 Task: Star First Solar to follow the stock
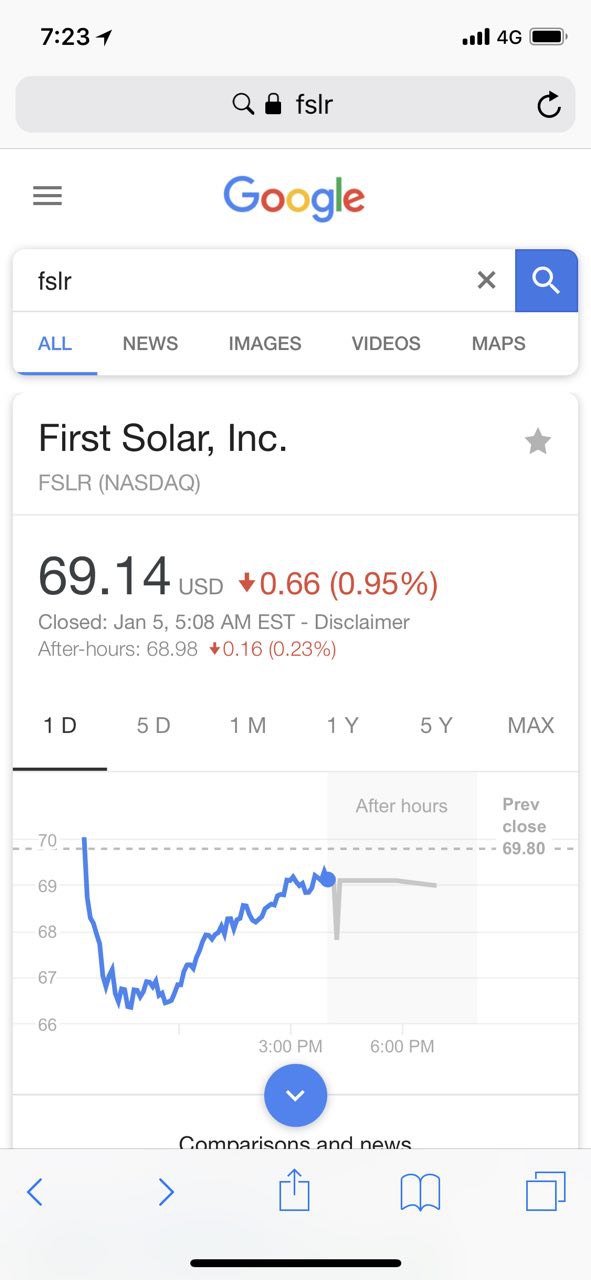[x=538, y=441]
